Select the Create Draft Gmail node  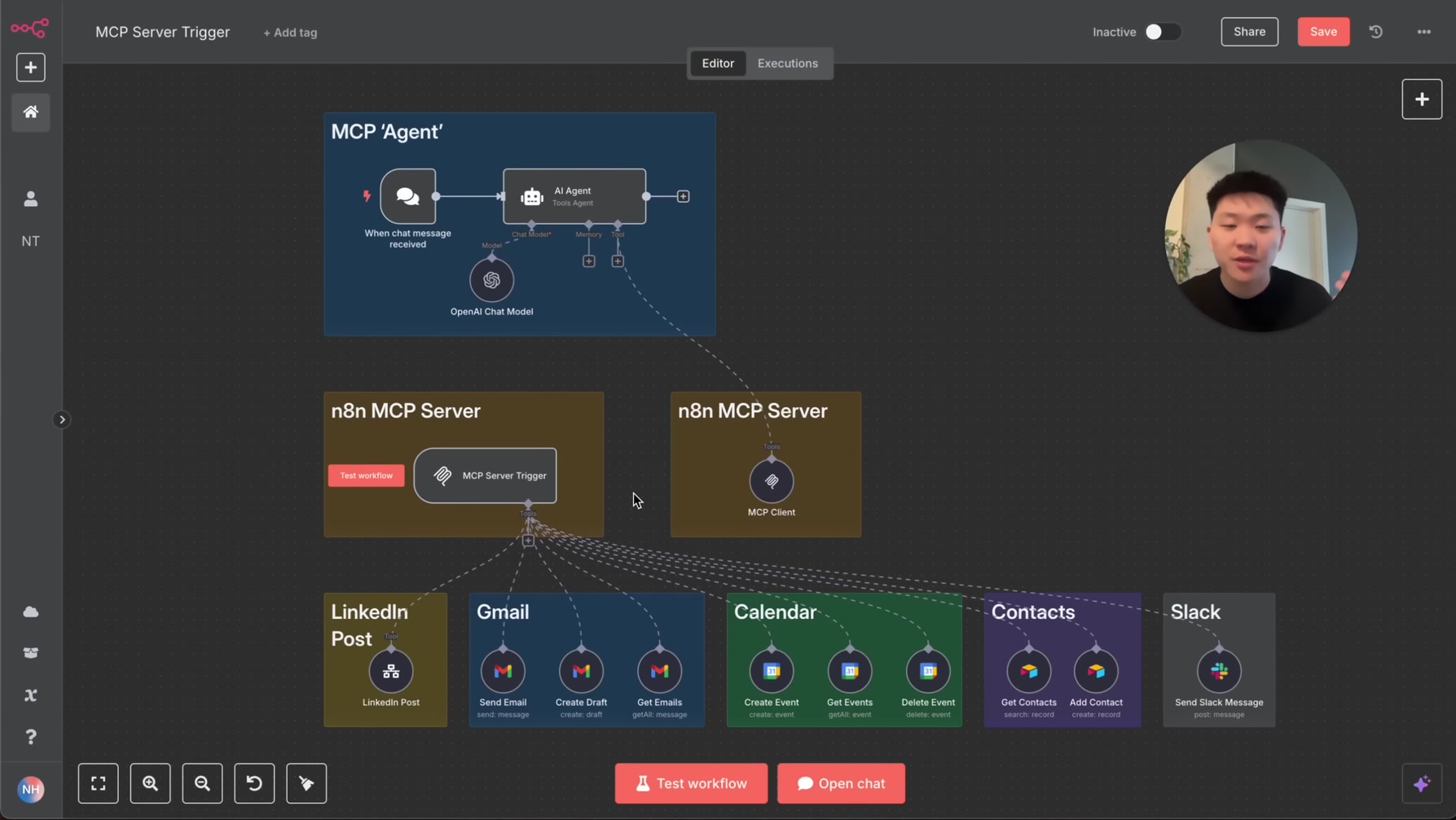pyautogui.click(x=581, y=672)
